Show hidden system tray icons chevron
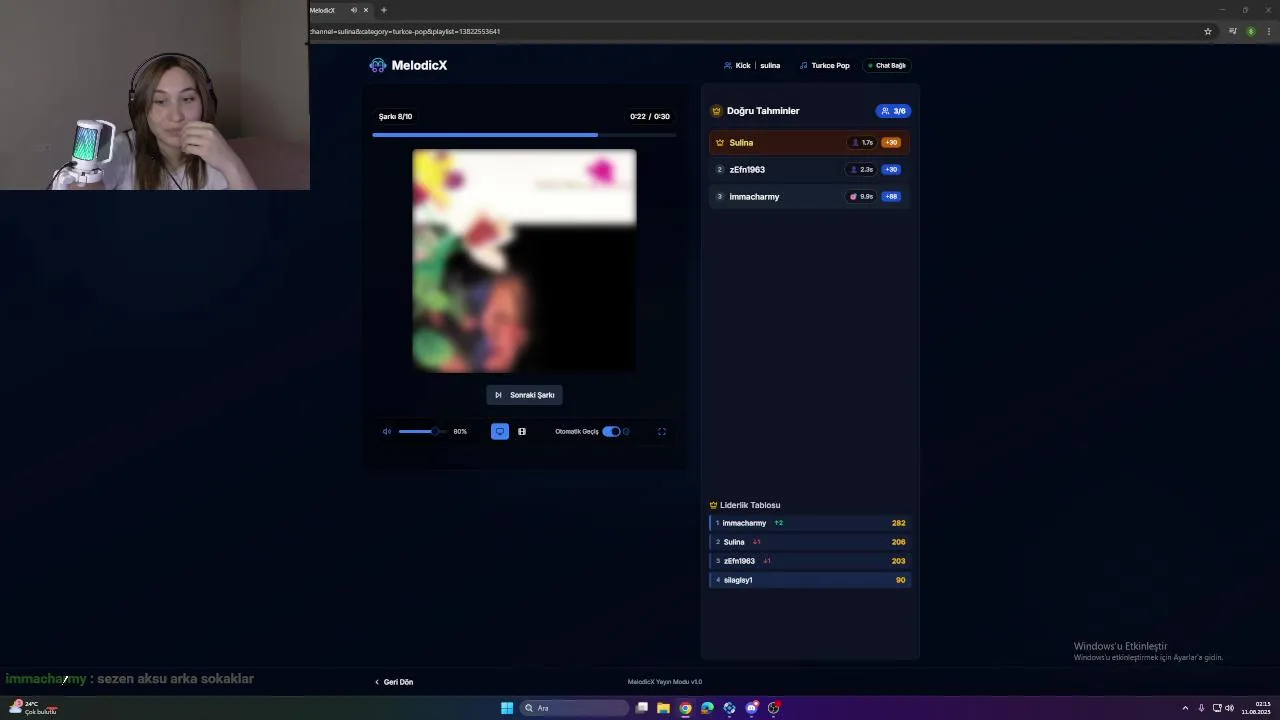Viewport: 1280px width, 720px height. point(1185,708)
